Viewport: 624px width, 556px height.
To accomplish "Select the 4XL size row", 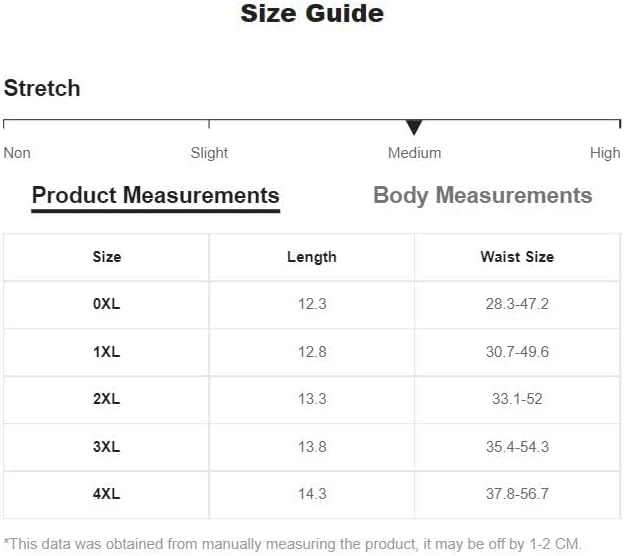I will (106, 494).
